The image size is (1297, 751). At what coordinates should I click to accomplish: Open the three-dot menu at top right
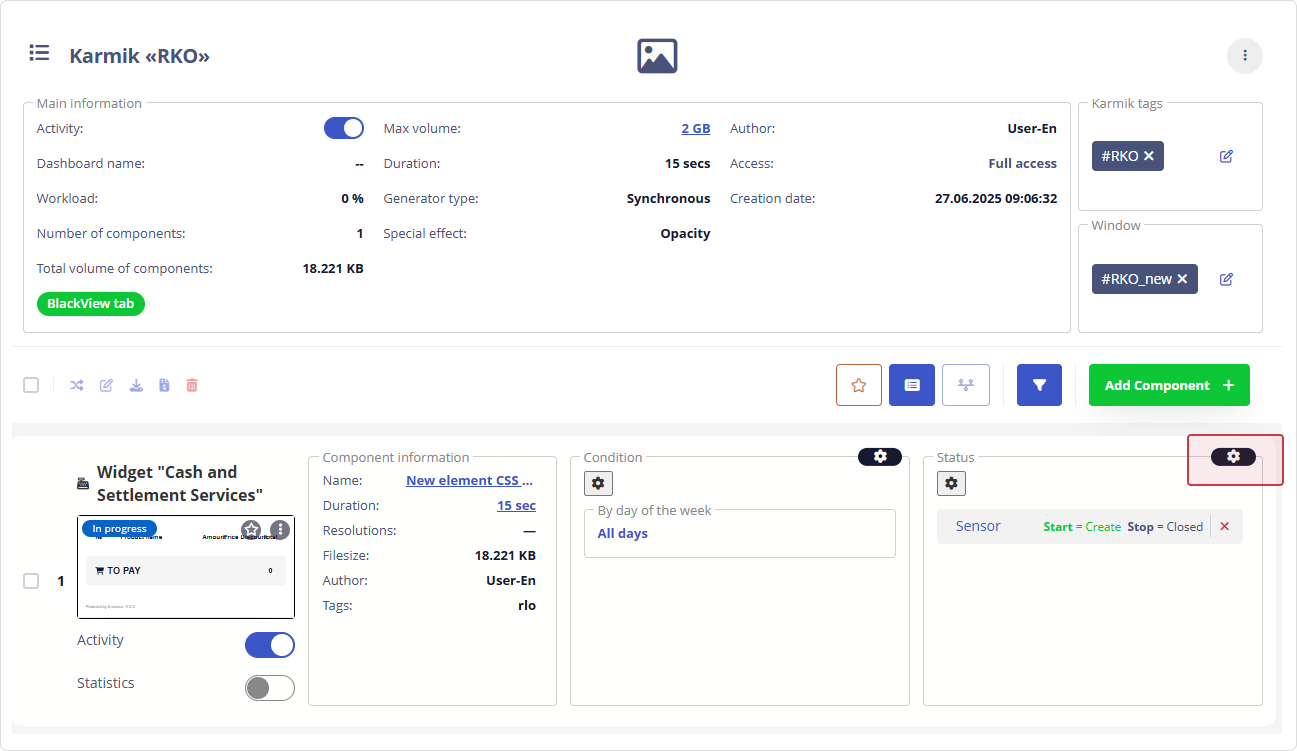[x=1245, y=56]
